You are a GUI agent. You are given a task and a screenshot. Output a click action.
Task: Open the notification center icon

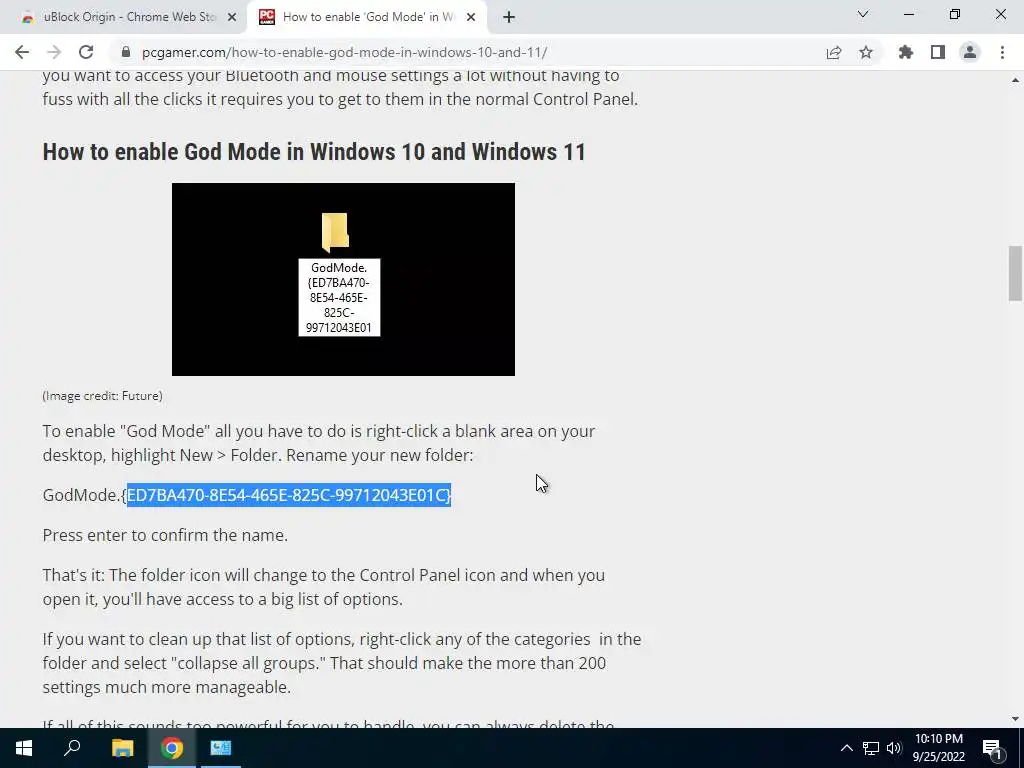point(993,748)
